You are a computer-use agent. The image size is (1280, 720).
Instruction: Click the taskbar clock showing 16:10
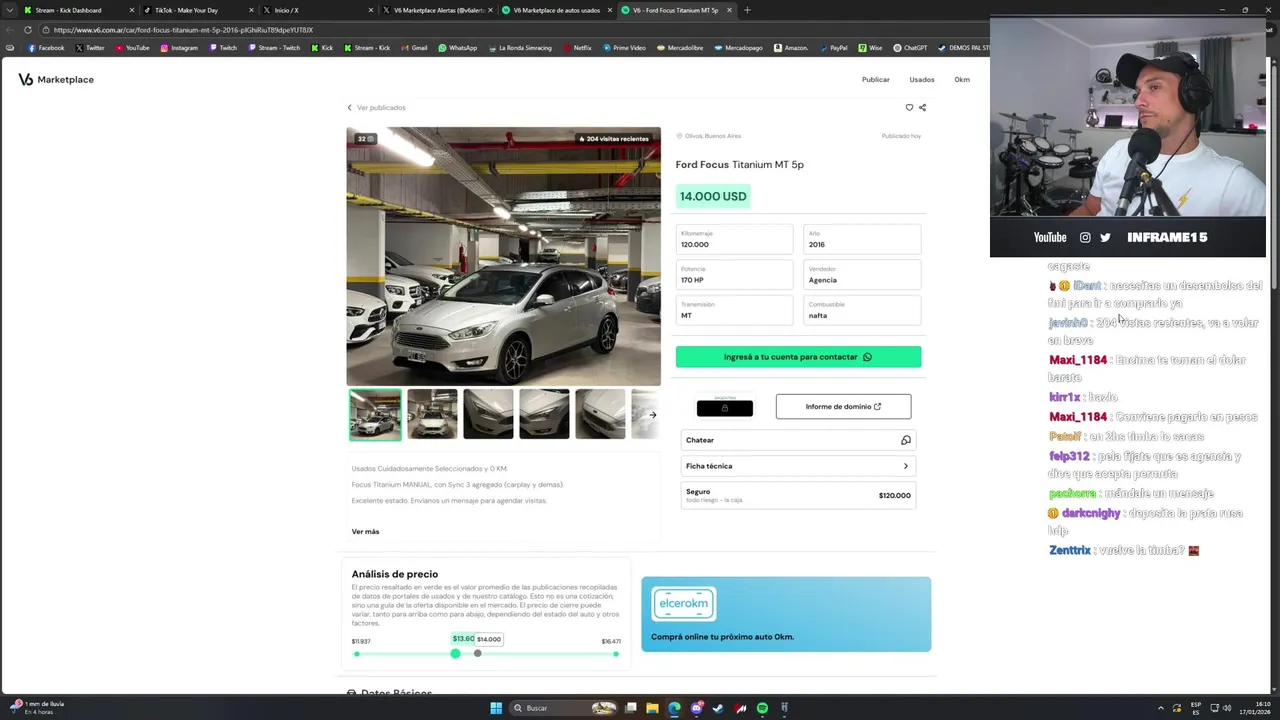(x=1255, y=708)
